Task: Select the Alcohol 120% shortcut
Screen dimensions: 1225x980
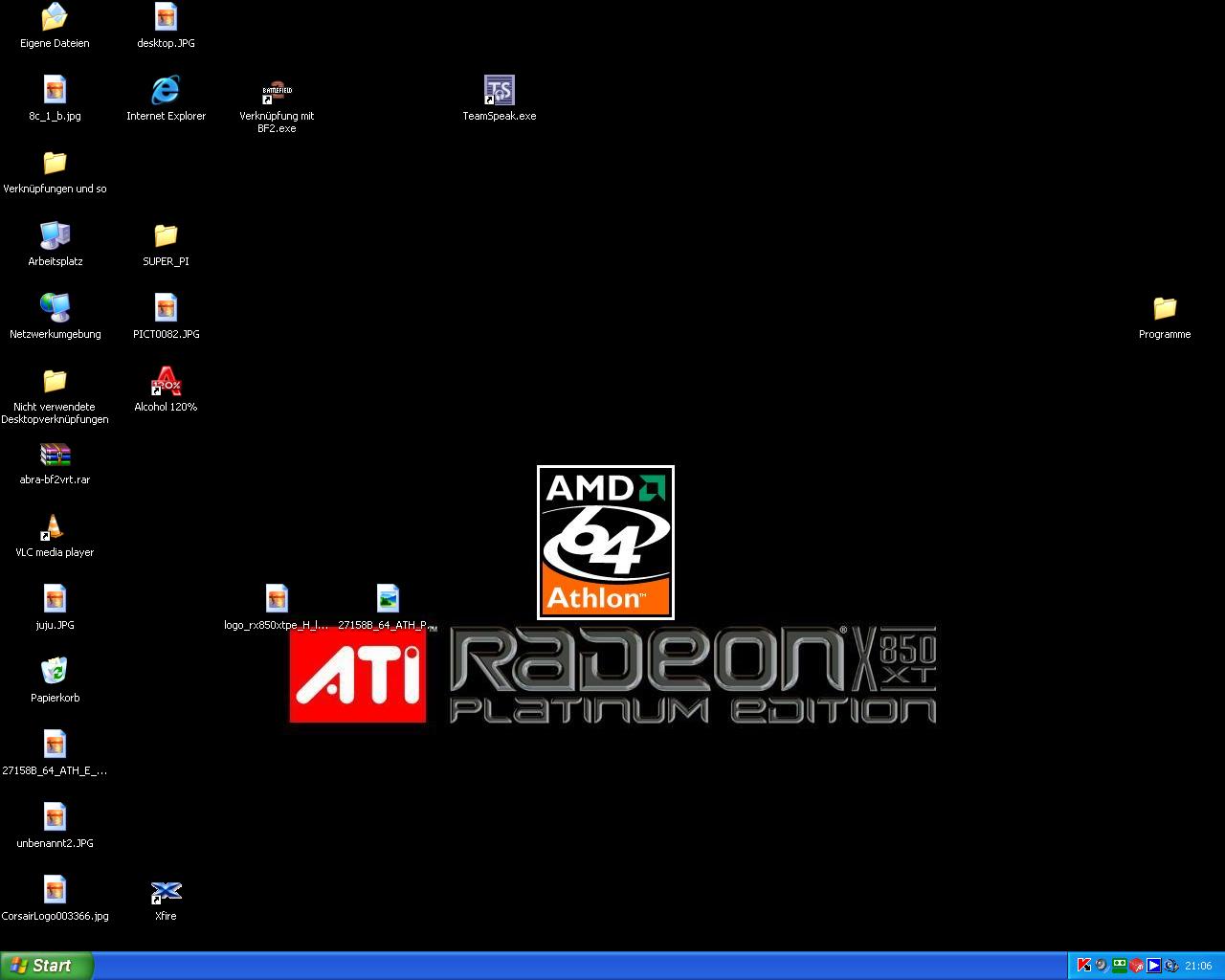Action: [166, 381]
